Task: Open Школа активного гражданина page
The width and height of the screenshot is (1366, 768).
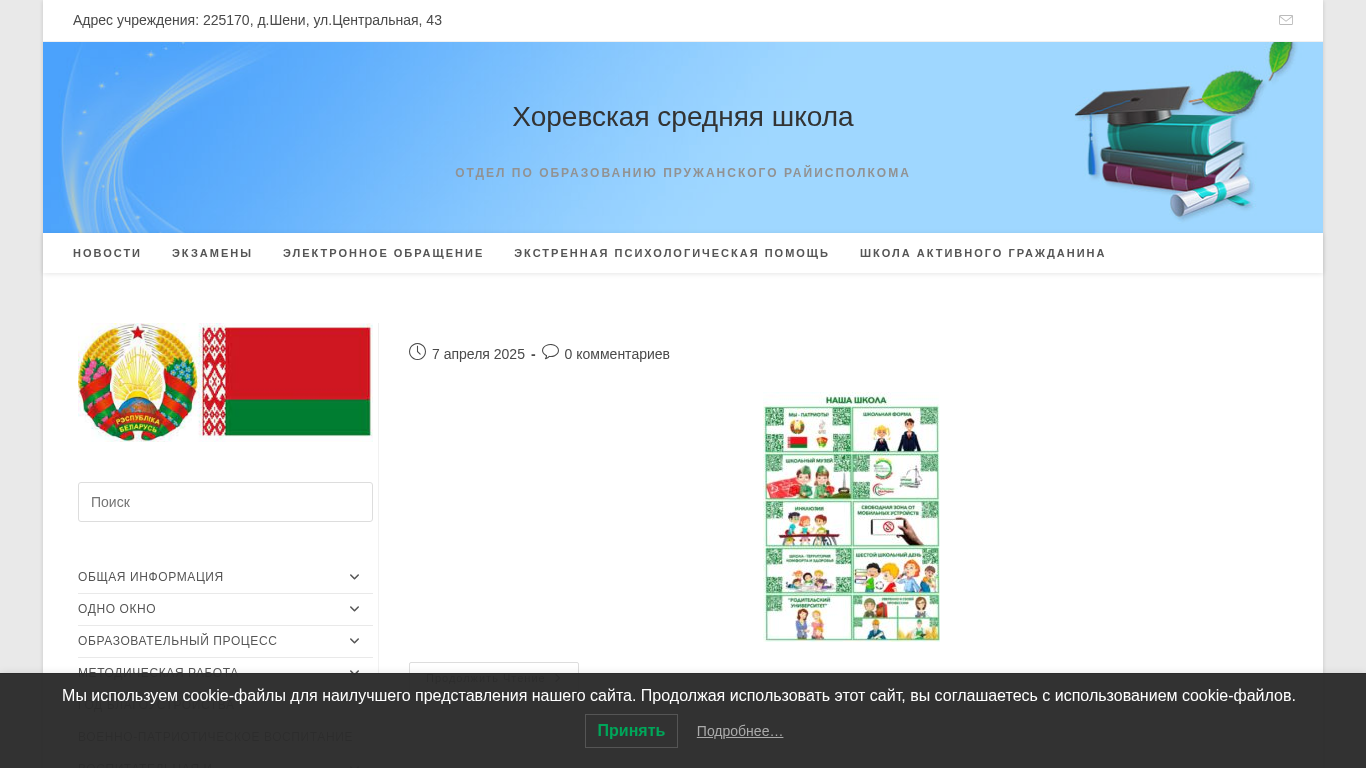Action: point(983,253)
